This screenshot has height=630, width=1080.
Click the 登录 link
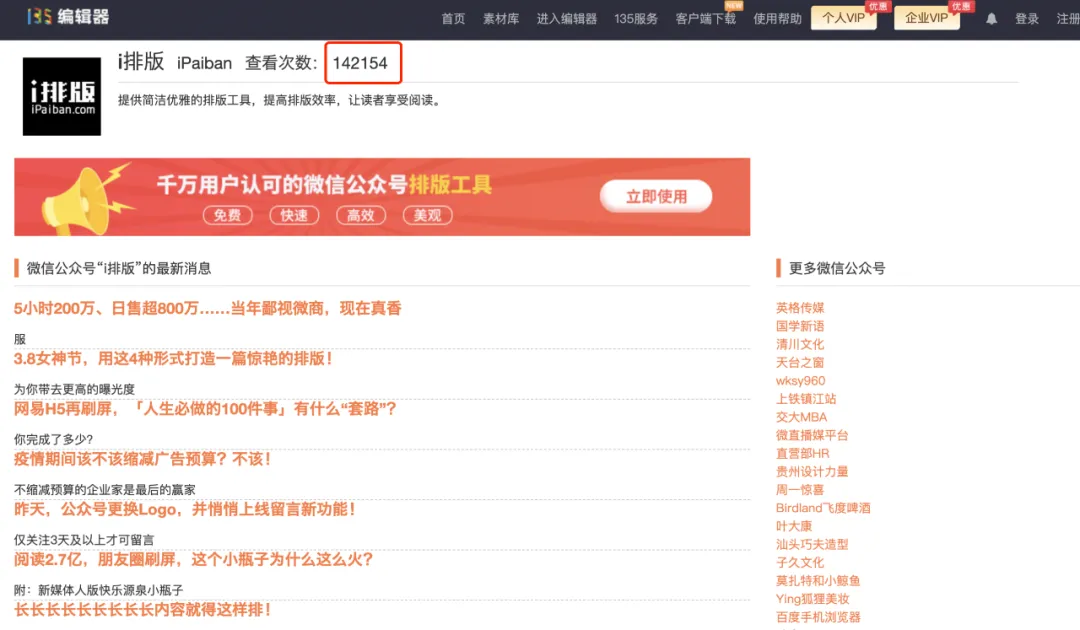pos(1026,19)
